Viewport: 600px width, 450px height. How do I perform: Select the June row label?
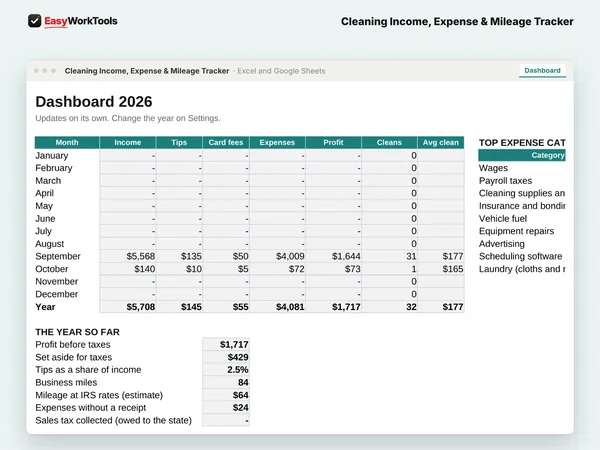[45, 218]
